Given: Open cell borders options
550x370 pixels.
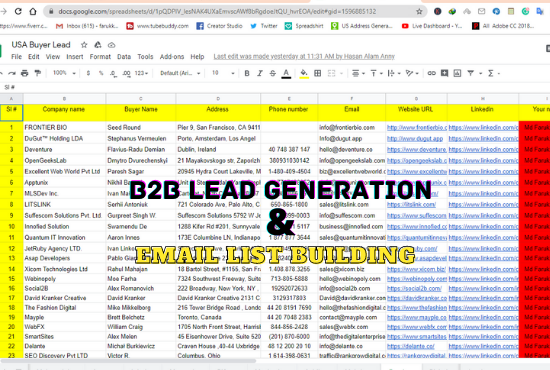Looking at the screenshot, I should coord(317,73).
